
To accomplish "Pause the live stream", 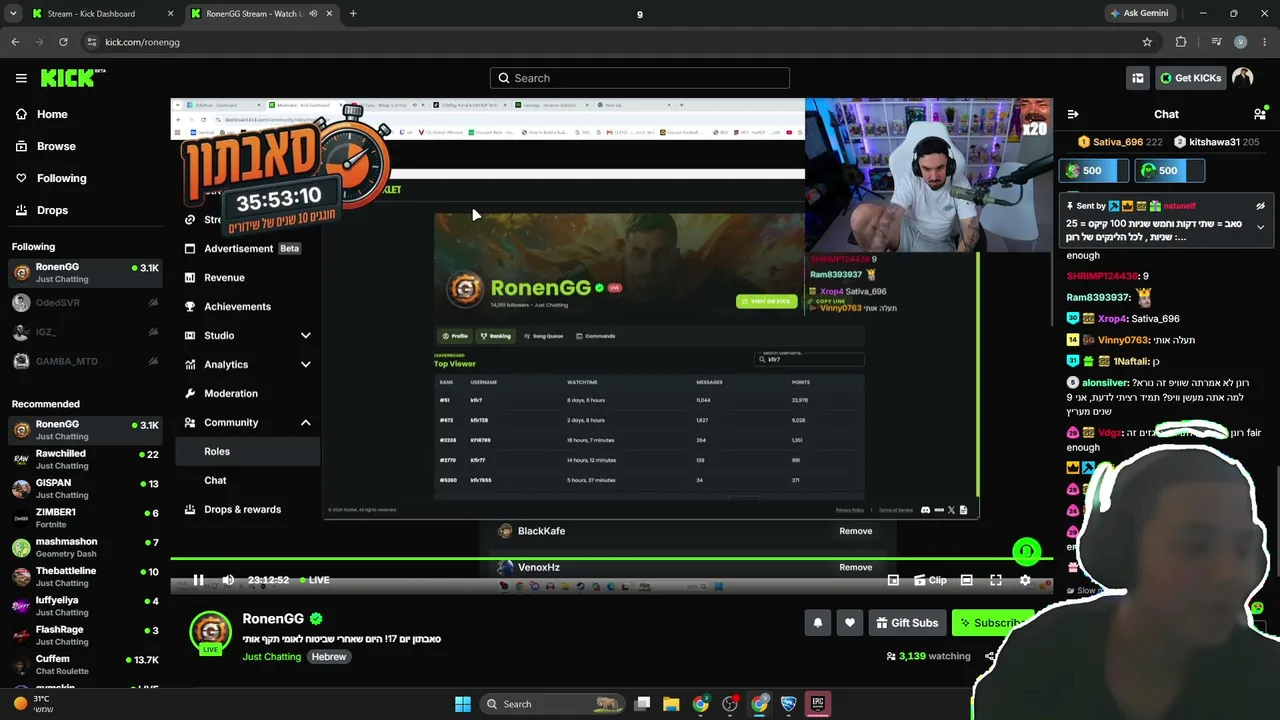I will [198, 580].
